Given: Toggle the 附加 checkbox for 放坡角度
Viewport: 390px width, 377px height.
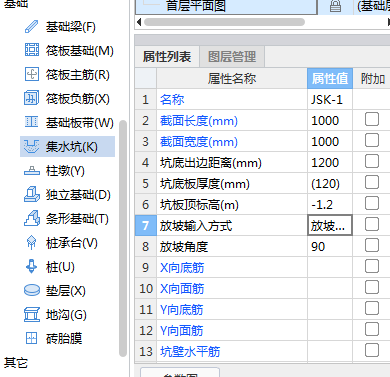Looking at the screenshot, I should (x=372, y=245).
